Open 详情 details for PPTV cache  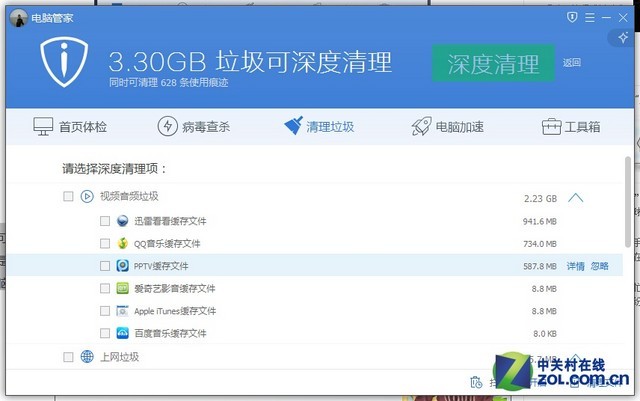click(x=575, y=266)
